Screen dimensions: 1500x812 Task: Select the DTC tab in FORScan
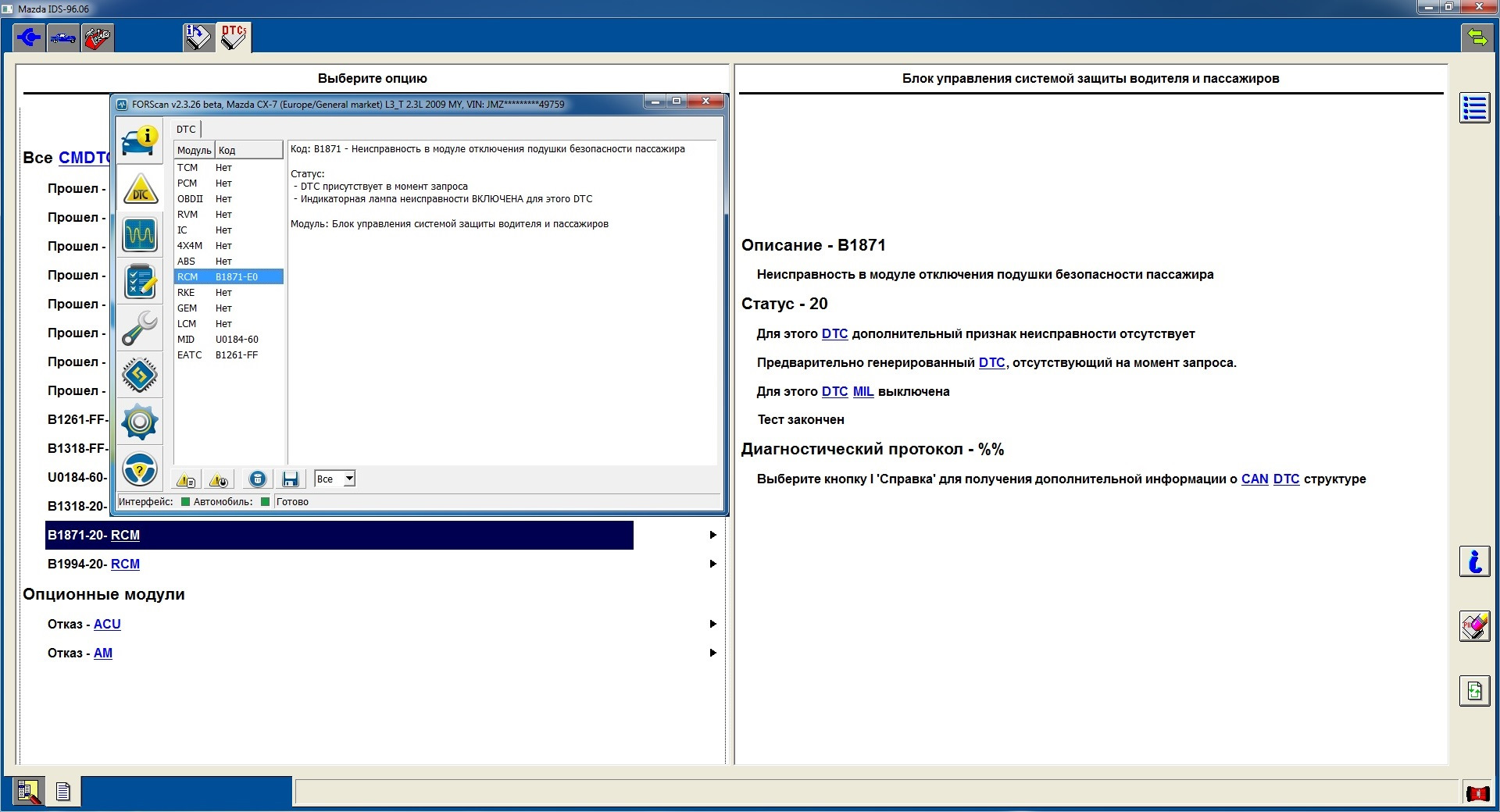[186, 129]
